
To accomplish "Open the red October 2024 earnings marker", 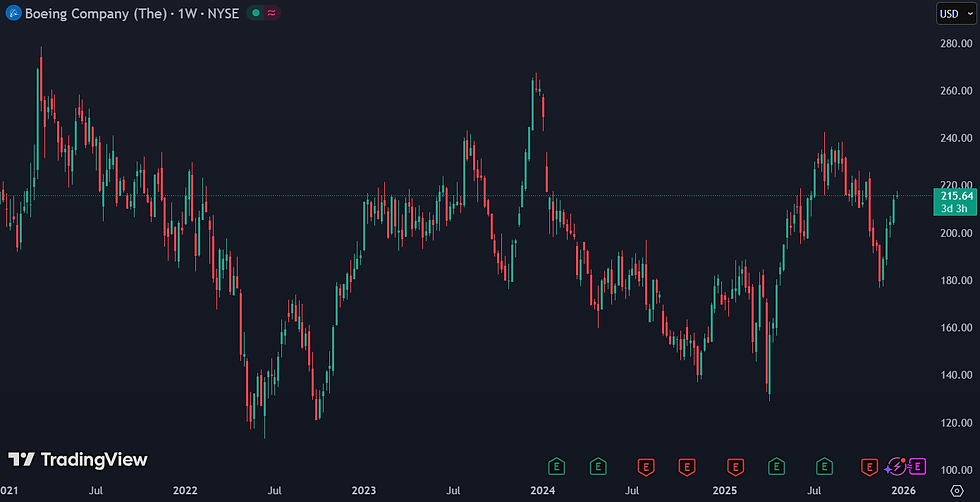I will [x=688, y=466].
